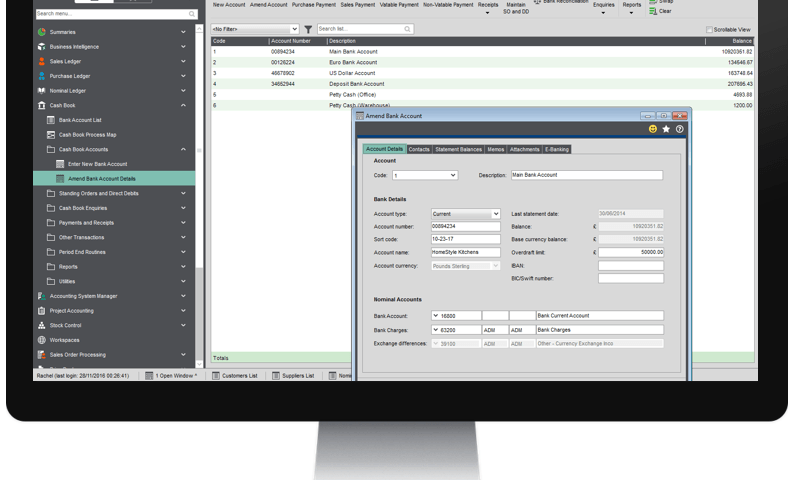The height and width of the screenshot is (480, 795).
Task: Tick the Scrollable View checkbox
Action: tap(709, 30)
